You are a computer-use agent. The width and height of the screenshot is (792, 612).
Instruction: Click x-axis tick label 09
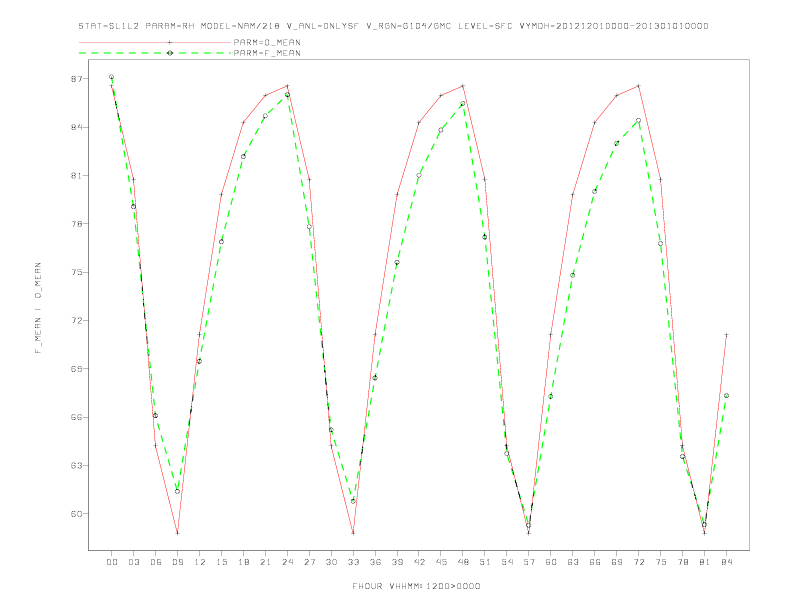pyautogui.click(x=177, y=562)
